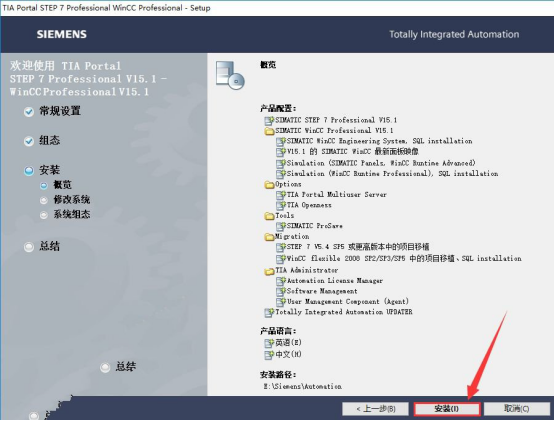Click the SIMATIC STEP 7 Professional V15.1 component icon

point(269,120)
